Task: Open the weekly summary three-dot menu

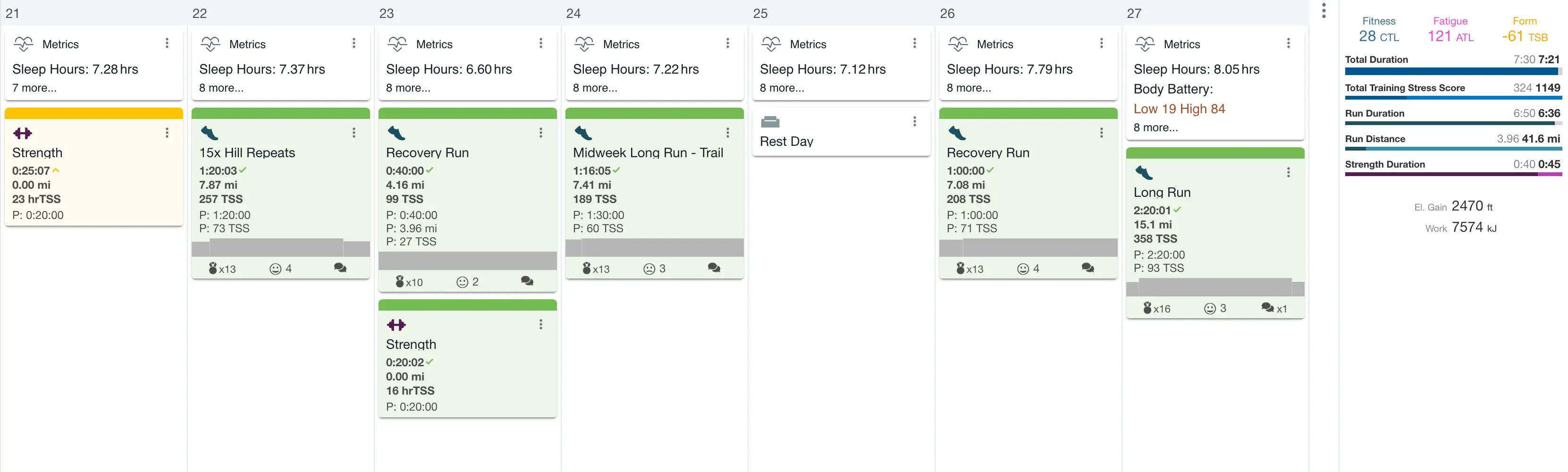Action: [1324, 10]
